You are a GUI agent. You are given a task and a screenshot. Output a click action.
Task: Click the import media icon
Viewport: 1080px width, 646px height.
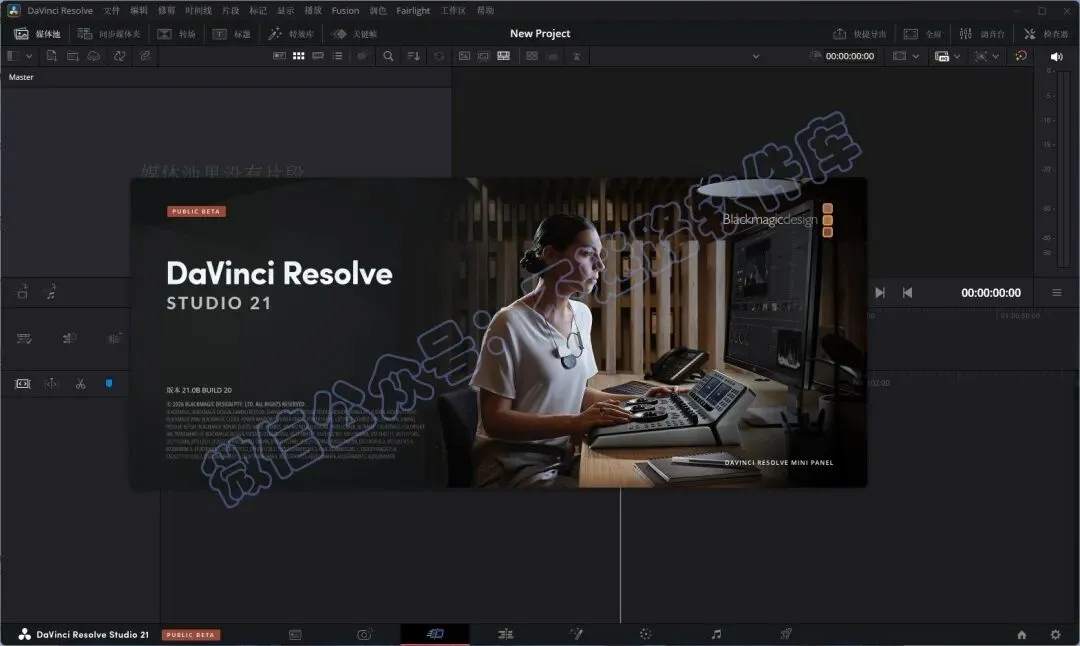point(52,56)
